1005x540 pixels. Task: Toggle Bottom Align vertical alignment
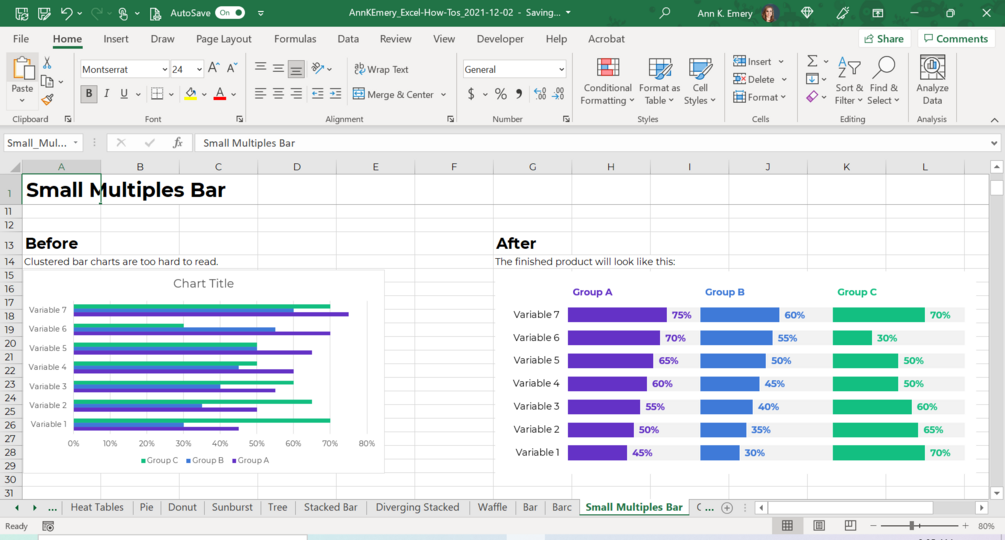pos(295,69)
